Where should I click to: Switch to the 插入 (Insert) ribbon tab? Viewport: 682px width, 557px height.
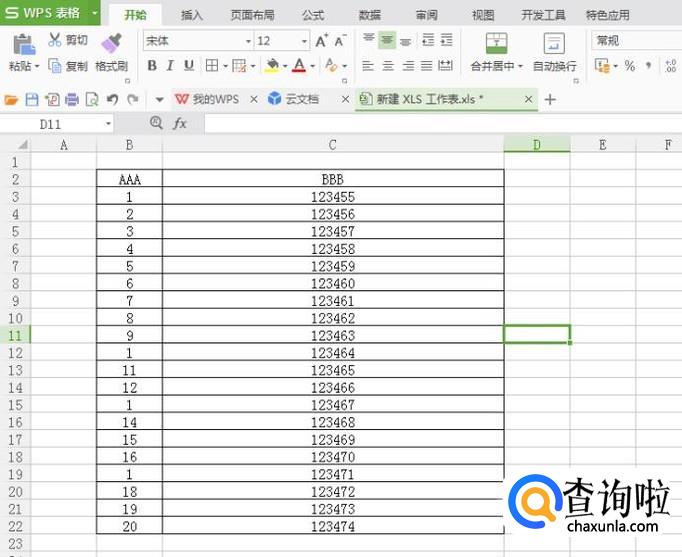tap(192, 15)
